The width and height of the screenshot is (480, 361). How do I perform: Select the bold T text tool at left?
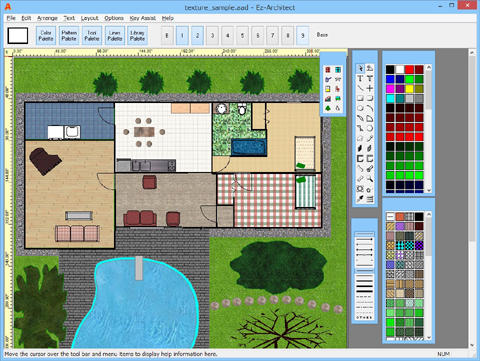tap(360, 79)
